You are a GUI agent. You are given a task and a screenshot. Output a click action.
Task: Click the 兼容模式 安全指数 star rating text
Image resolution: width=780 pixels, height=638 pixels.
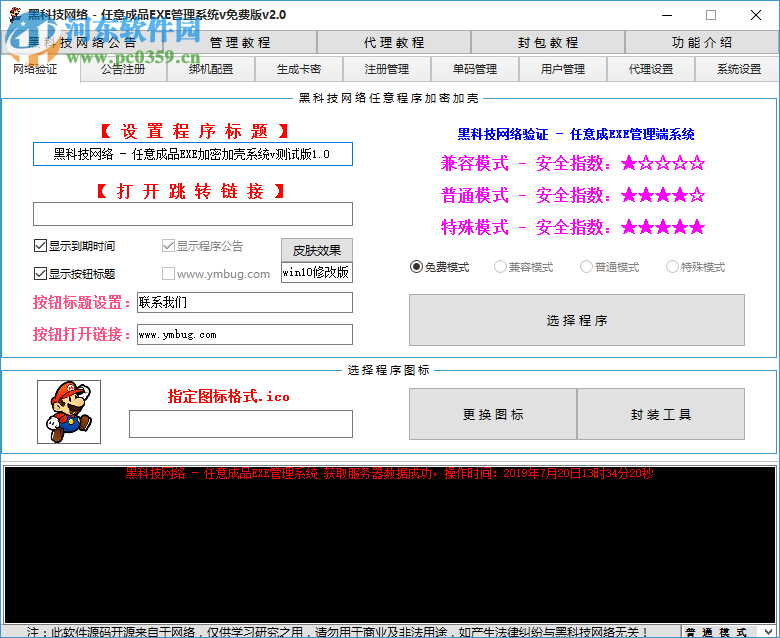pyautogui.click(x=573, y=163)
